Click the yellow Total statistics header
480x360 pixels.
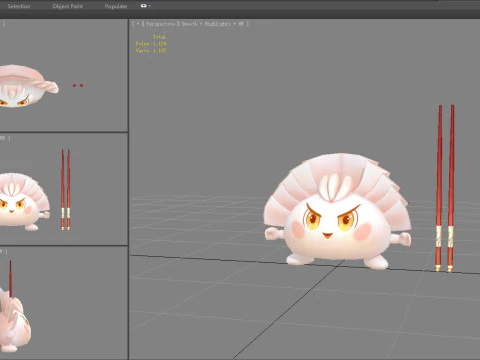159,37
